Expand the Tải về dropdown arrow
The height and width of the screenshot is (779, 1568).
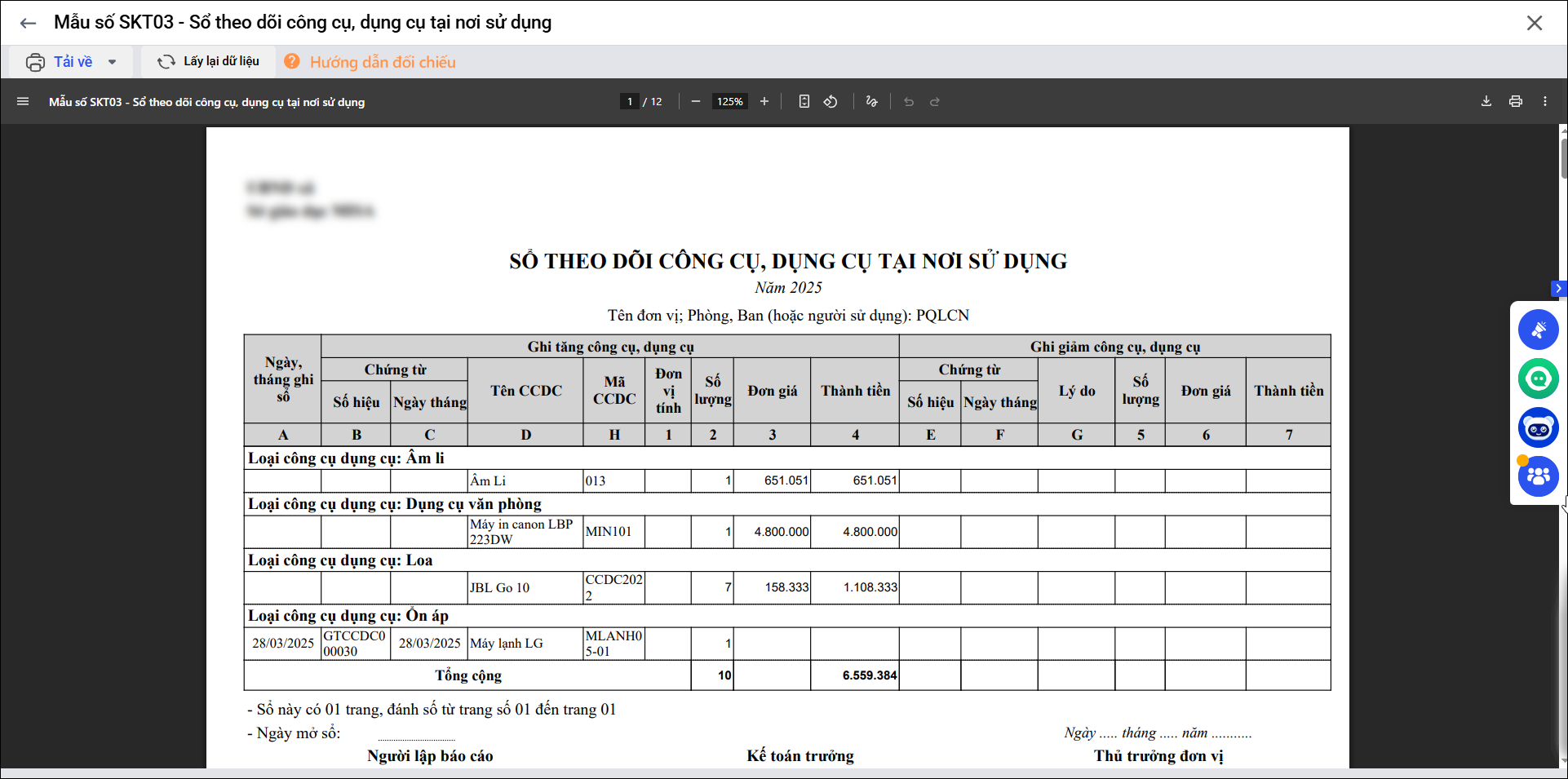112,62
